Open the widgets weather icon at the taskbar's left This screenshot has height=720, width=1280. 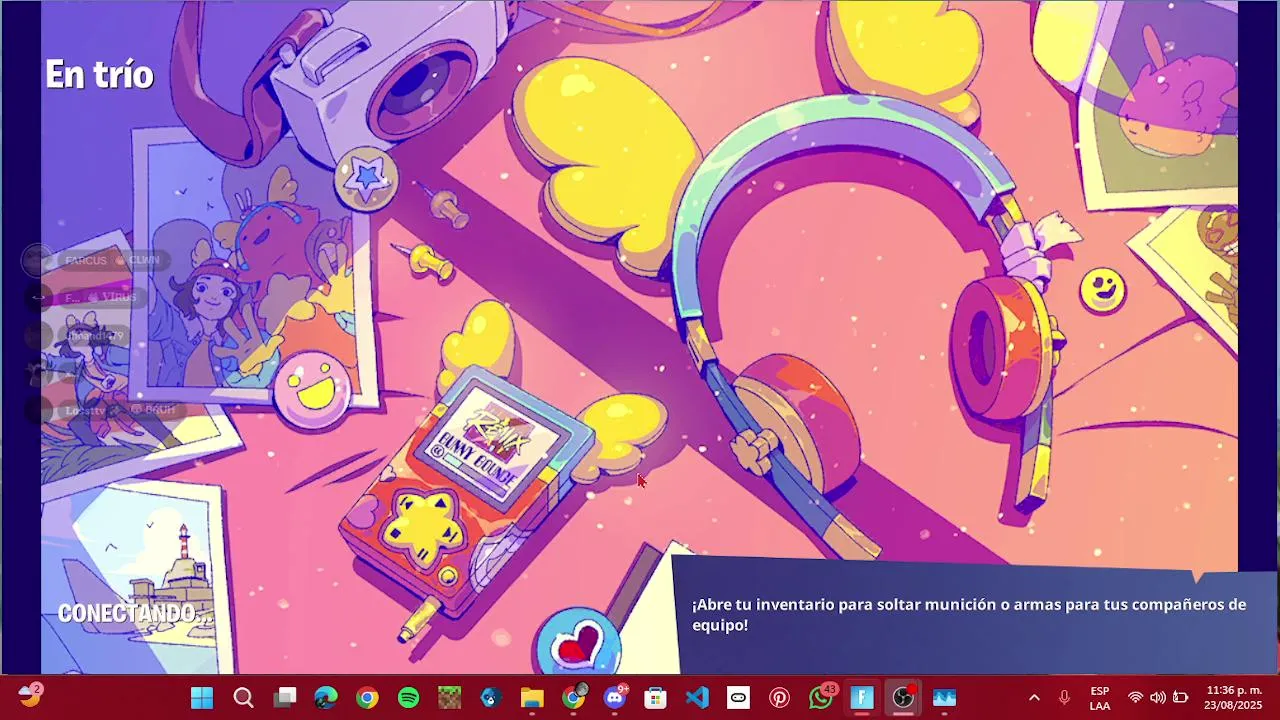[30, 696]
